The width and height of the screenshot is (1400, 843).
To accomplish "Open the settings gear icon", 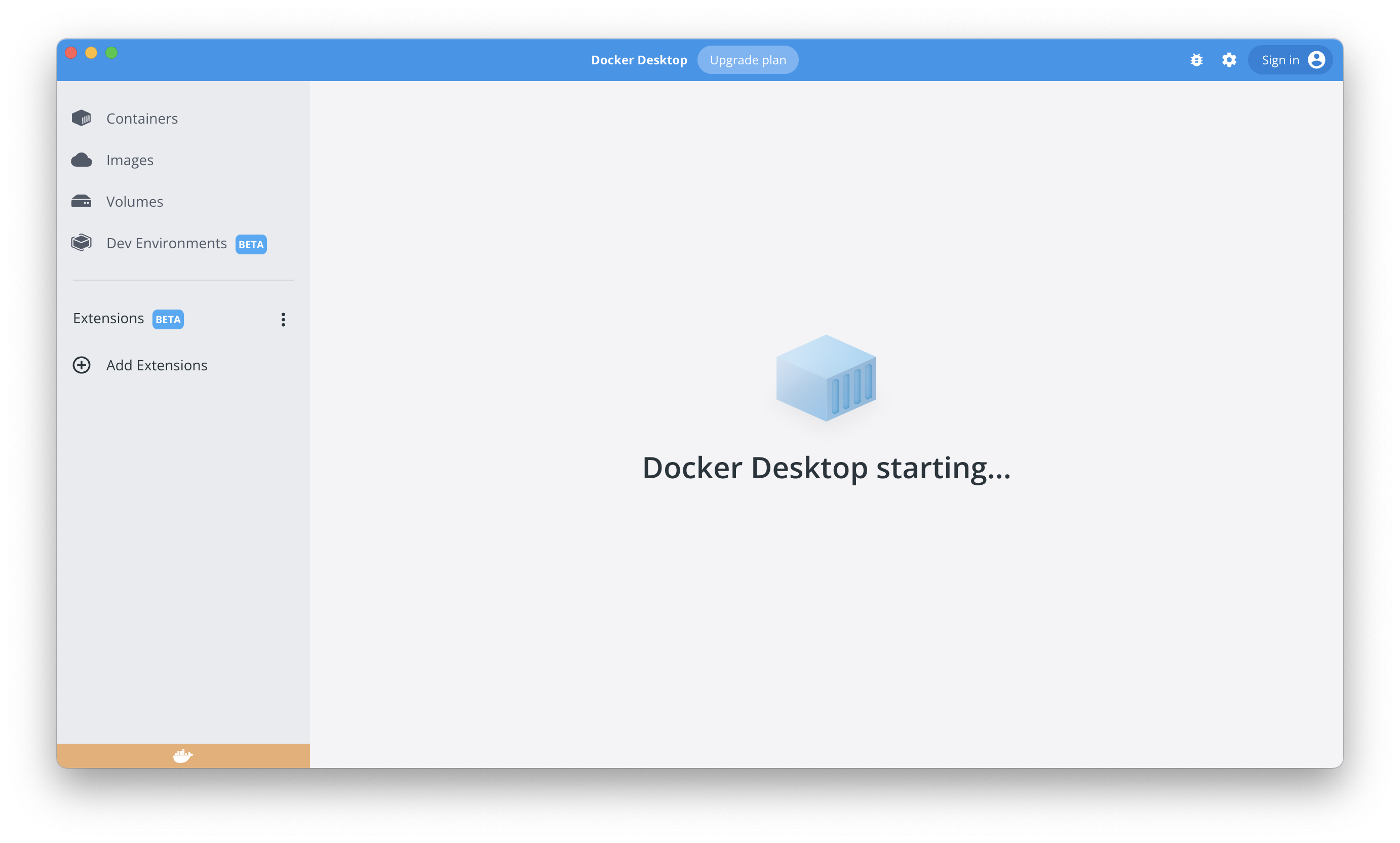I will click(x=1229, y=60).
